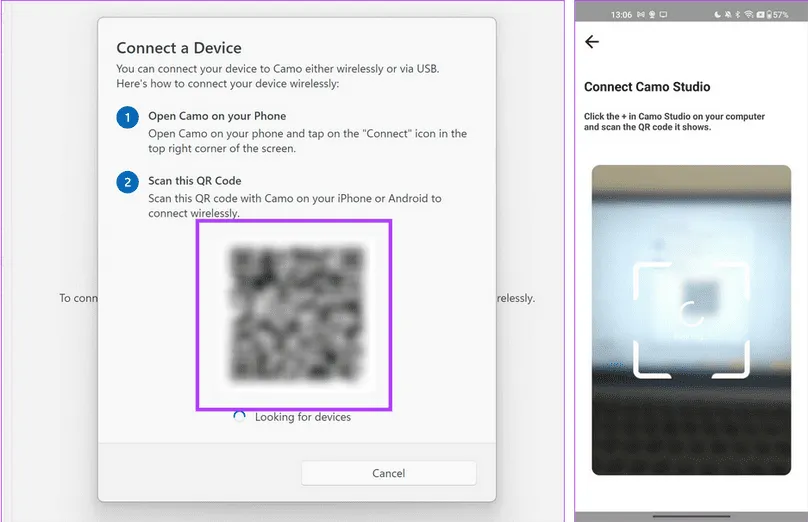
Task: Click the Cancel button in the dialog
Action: click(388, 473)
